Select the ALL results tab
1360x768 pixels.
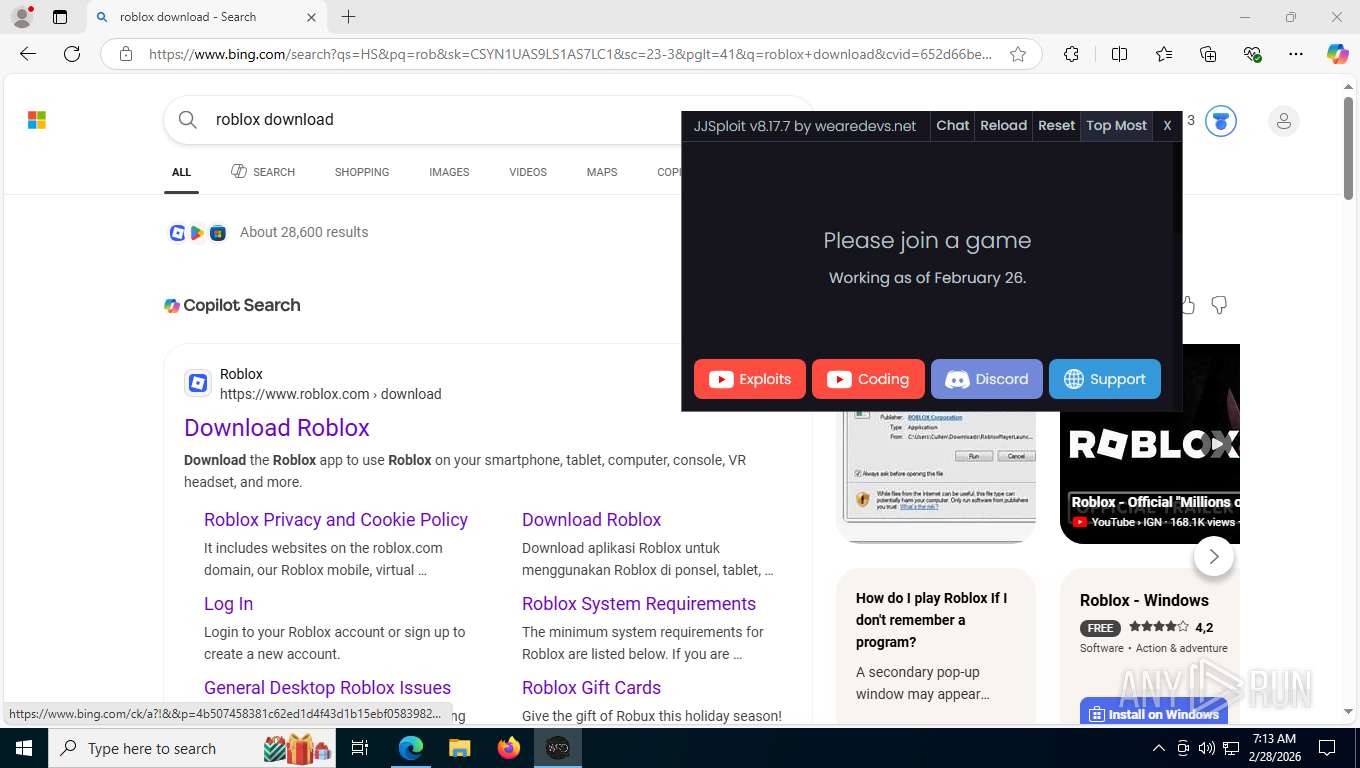181,172
